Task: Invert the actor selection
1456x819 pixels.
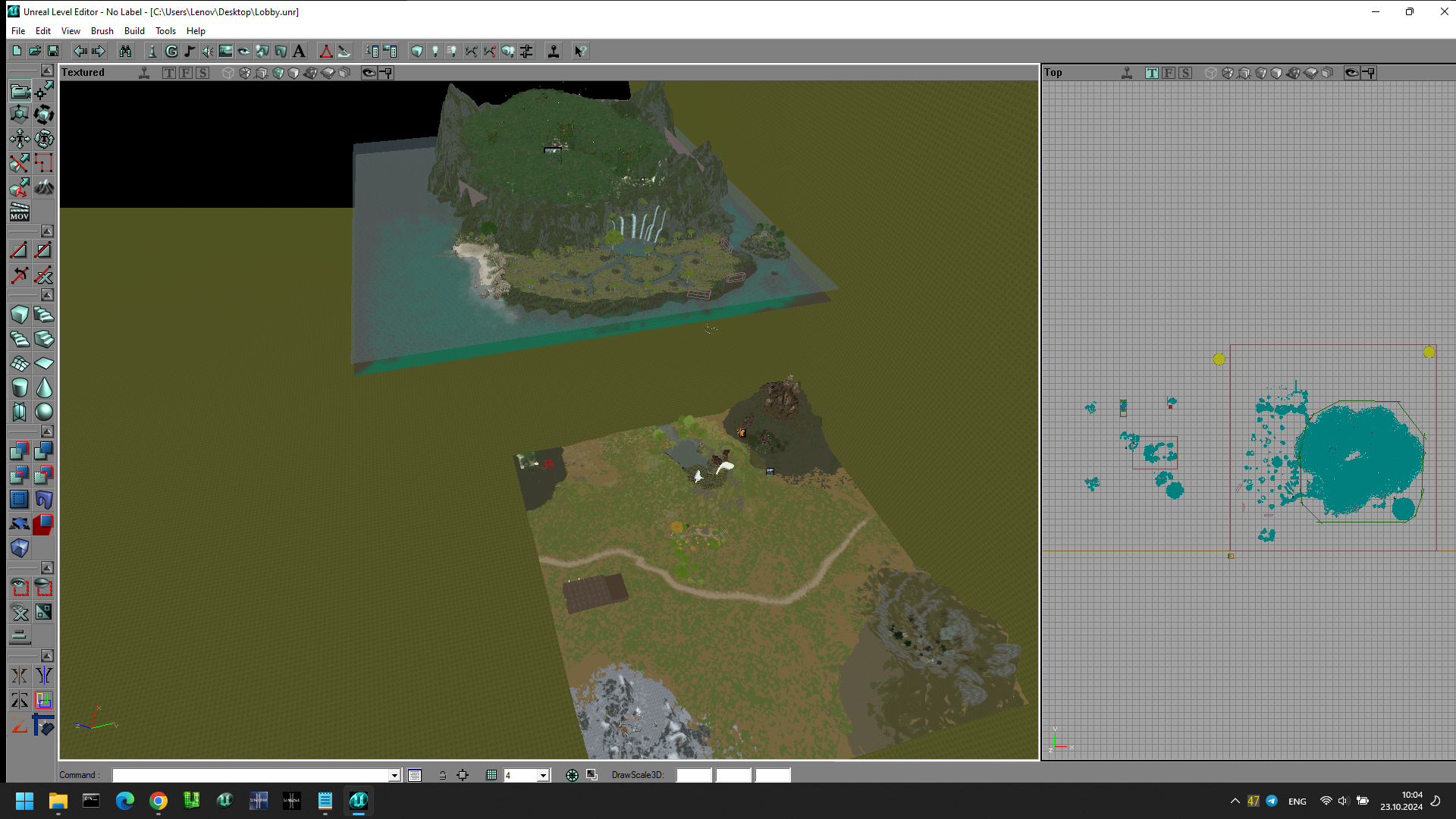Action: tap(44, 613)
